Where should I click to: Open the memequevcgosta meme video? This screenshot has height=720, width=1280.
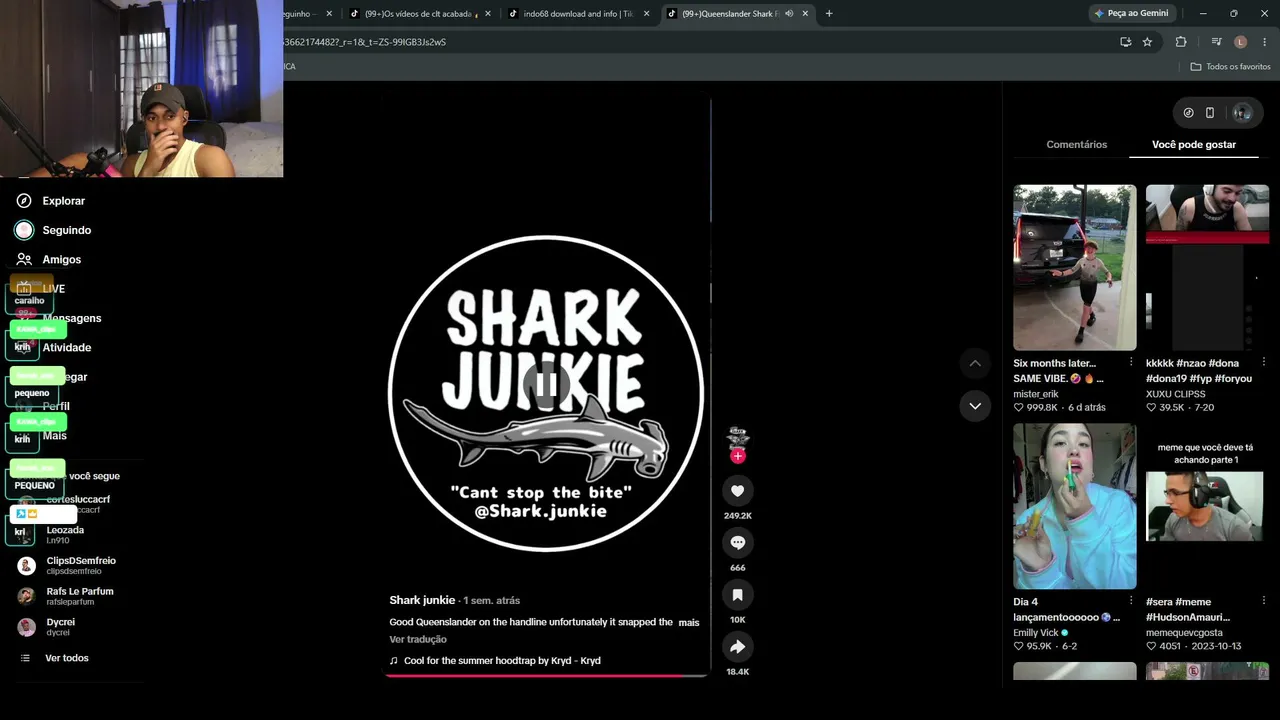1207,506
